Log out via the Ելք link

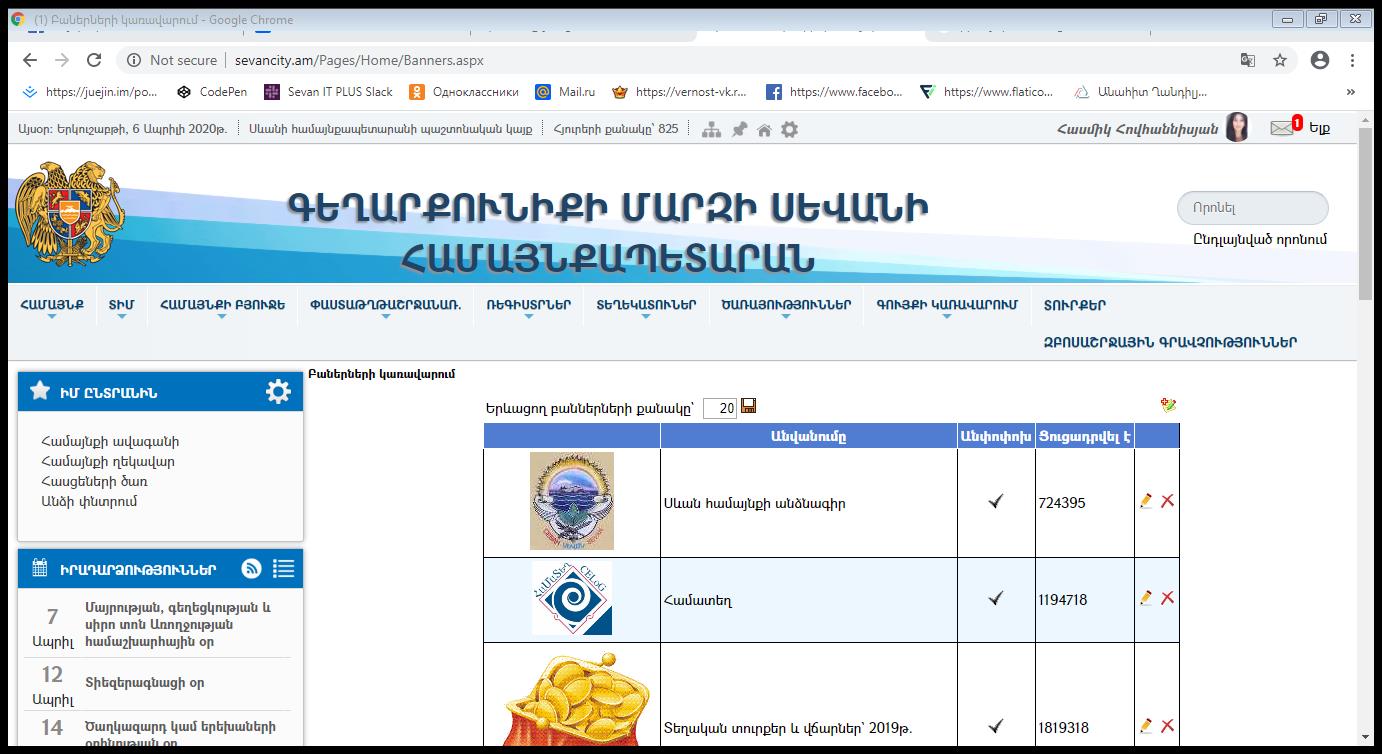1320,128
